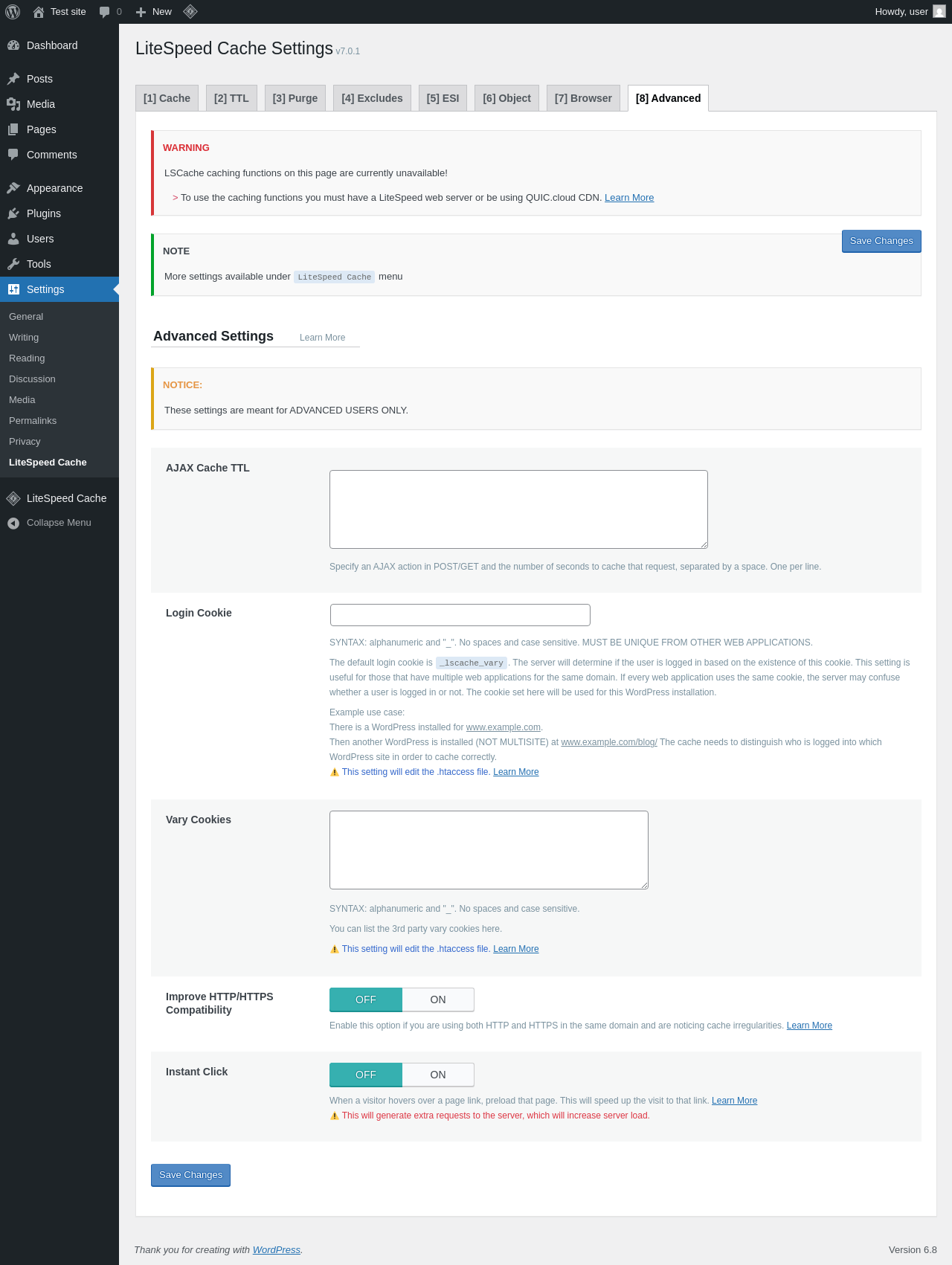
Task: Switch to the [6] Object tab
Action: click(x=506, y=98)
